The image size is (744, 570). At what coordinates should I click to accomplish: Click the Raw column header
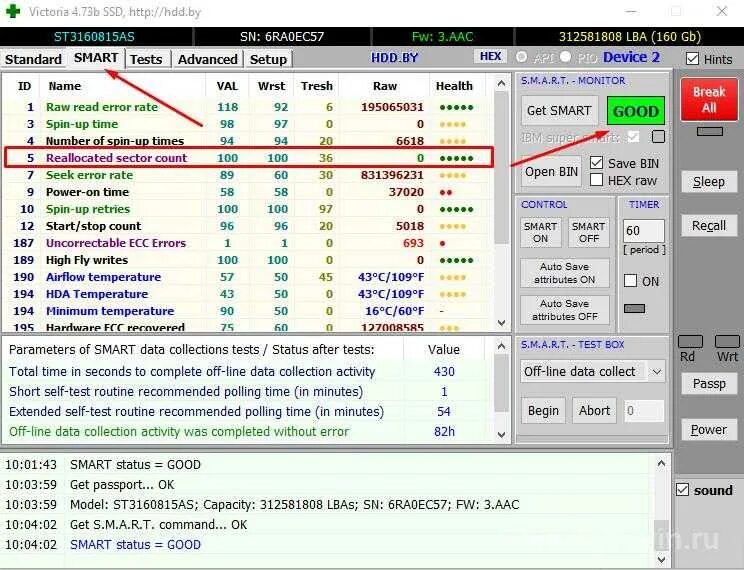point(385,86)
